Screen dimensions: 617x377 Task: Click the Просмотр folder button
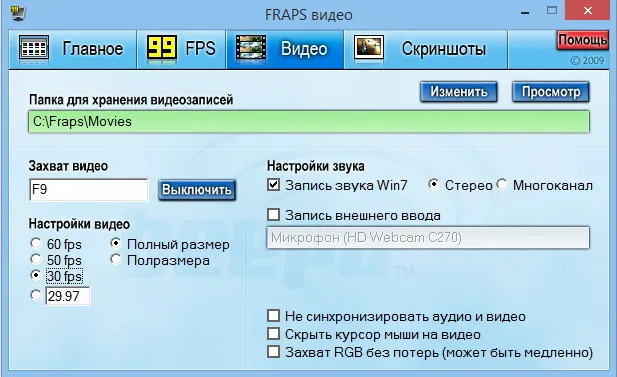point(551,92)
